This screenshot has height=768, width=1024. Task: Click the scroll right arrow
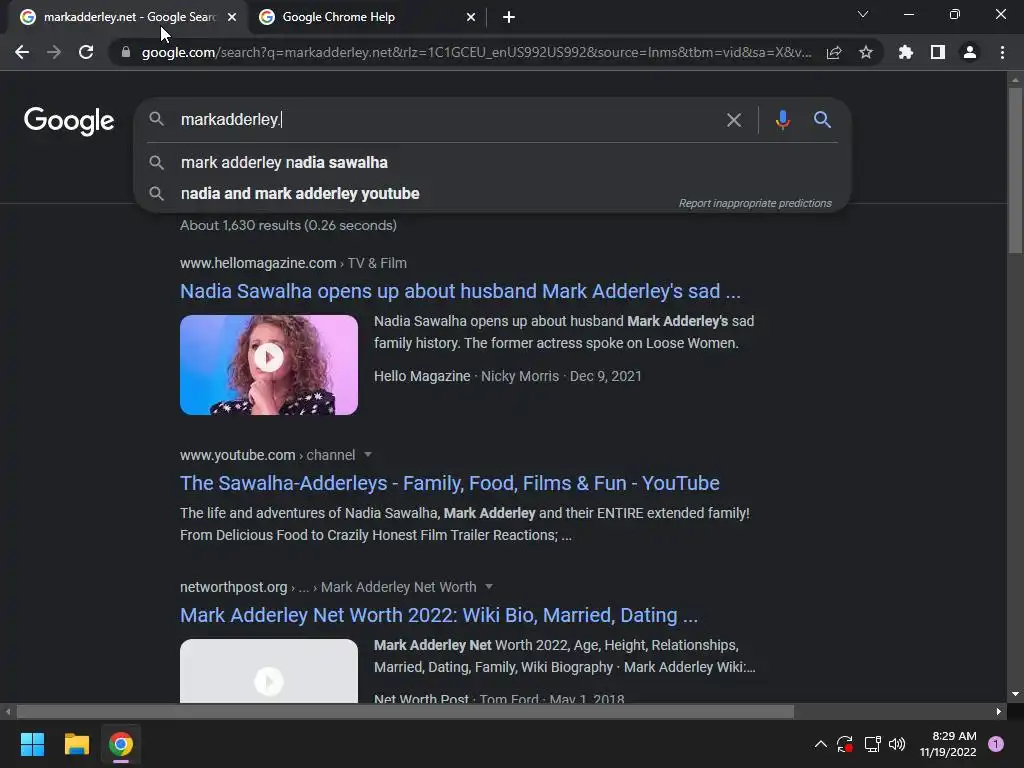999,711
